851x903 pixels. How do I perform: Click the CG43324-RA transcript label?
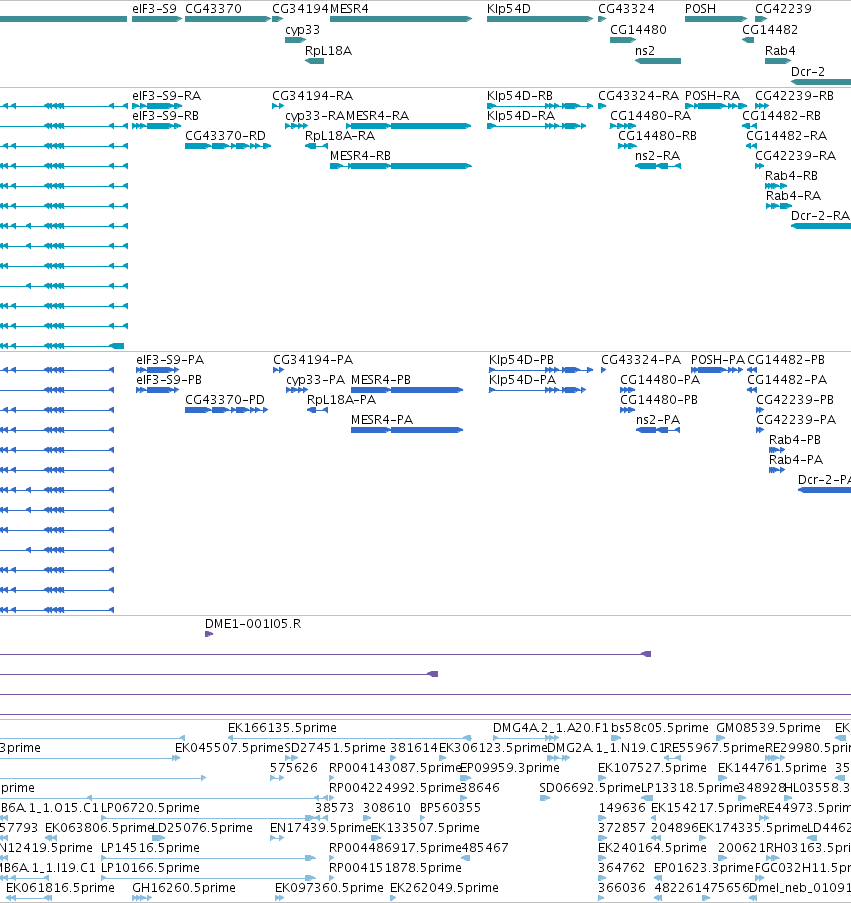639,96
